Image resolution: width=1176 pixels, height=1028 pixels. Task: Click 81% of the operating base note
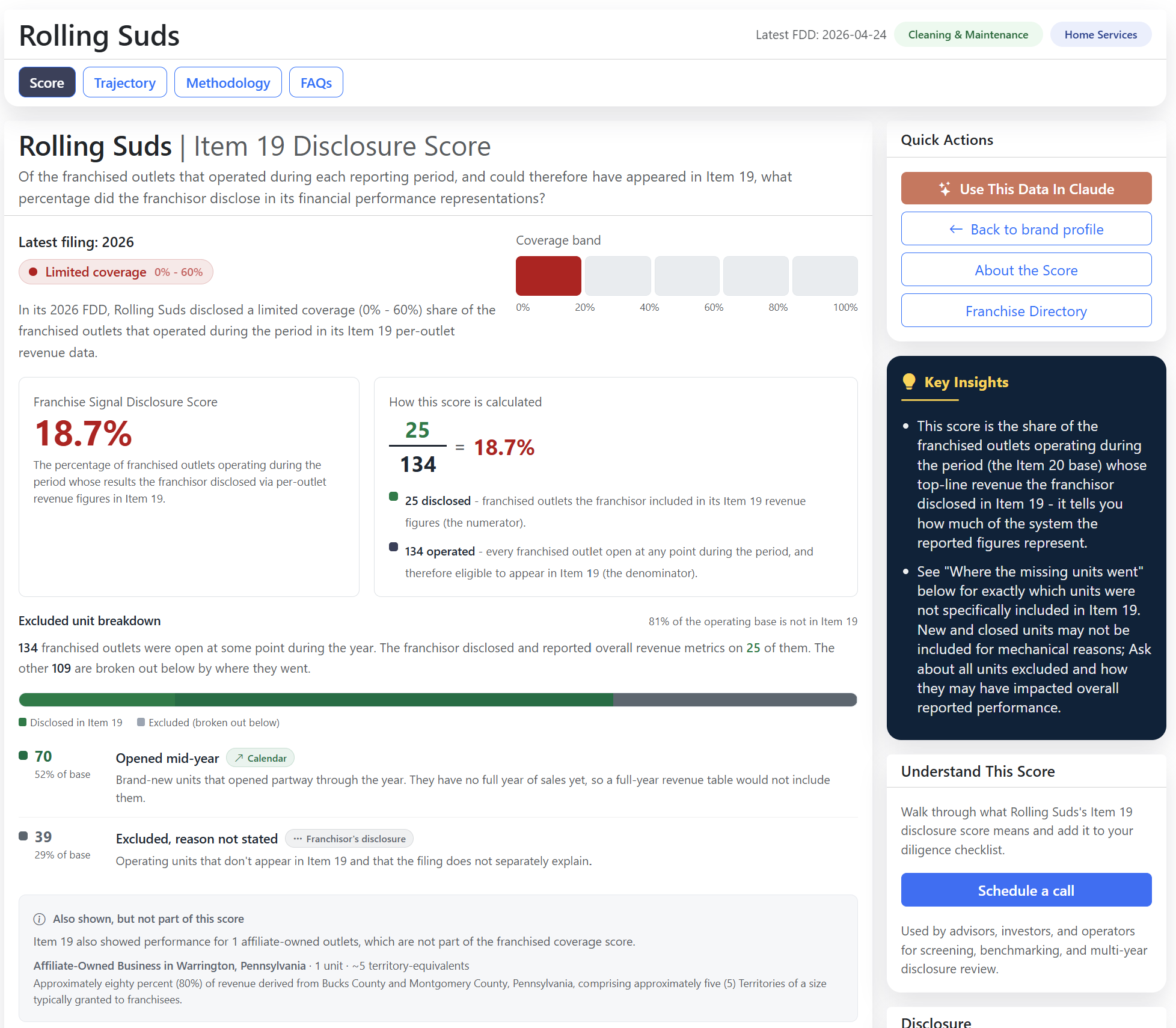(x=753, y=621)
